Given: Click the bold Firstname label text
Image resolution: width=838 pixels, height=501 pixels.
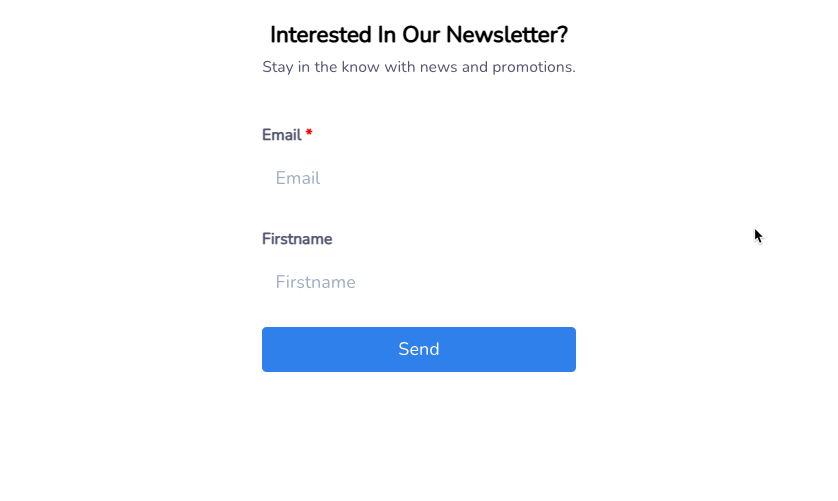Looking at the screenshot, I should point(297,239).
